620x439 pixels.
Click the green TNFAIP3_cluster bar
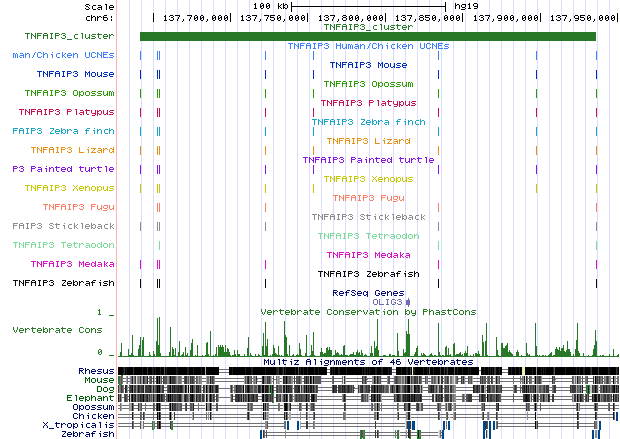[x=367, y=36]
